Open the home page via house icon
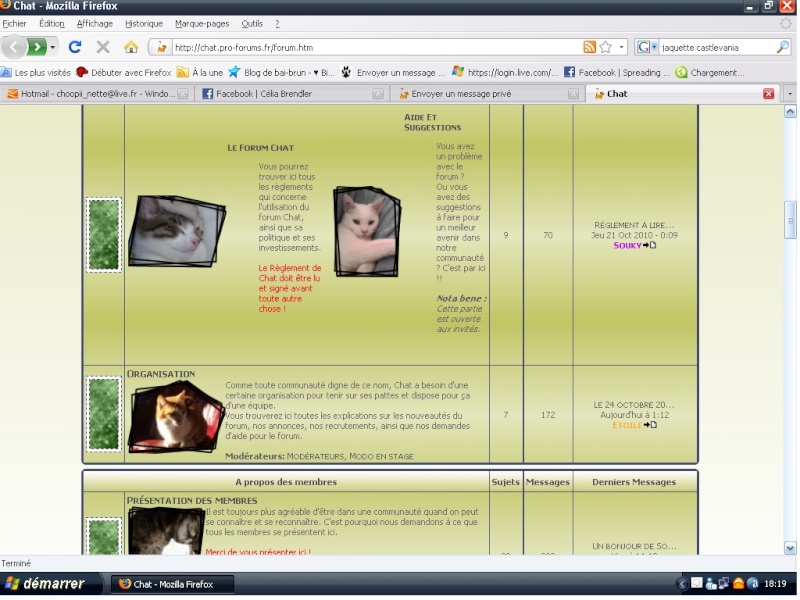Image resolution: width=800 pixels, height=600 pixels. coord(131,47)
